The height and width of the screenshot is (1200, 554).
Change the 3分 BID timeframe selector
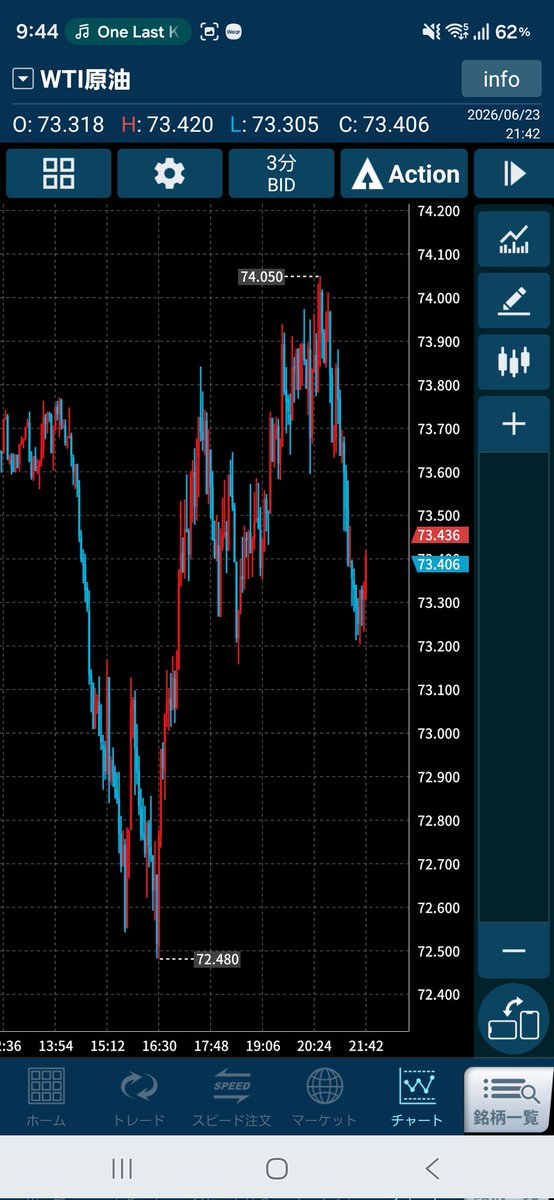281,174
